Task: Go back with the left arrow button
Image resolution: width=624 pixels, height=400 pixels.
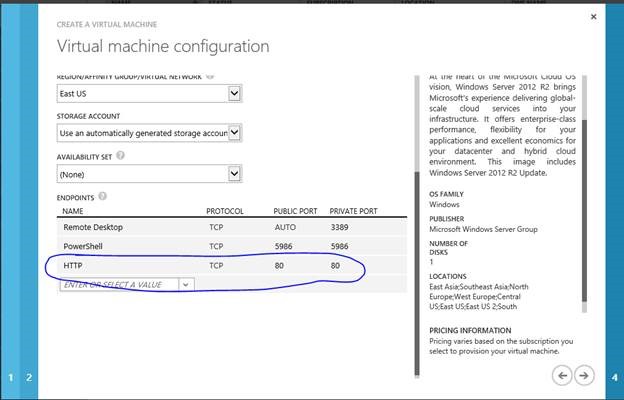Action: 562,374
